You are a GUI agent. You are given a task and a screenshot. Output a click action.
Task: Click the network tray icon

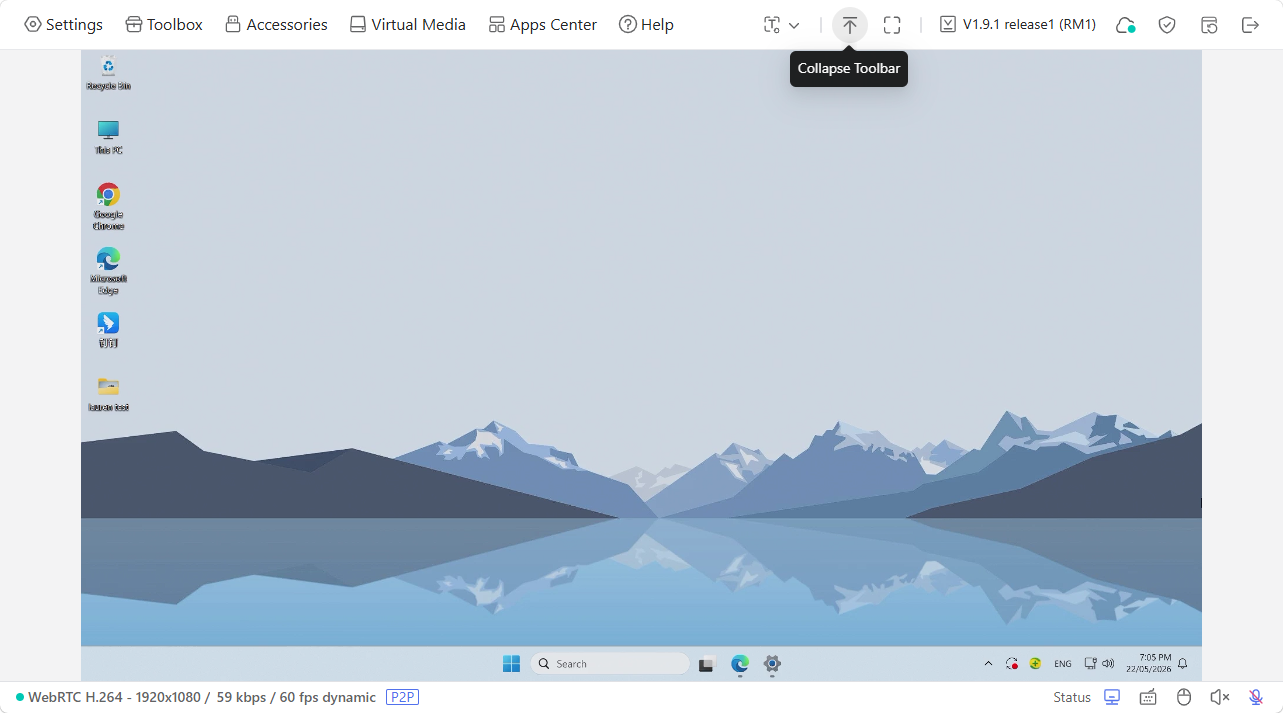1091,664
